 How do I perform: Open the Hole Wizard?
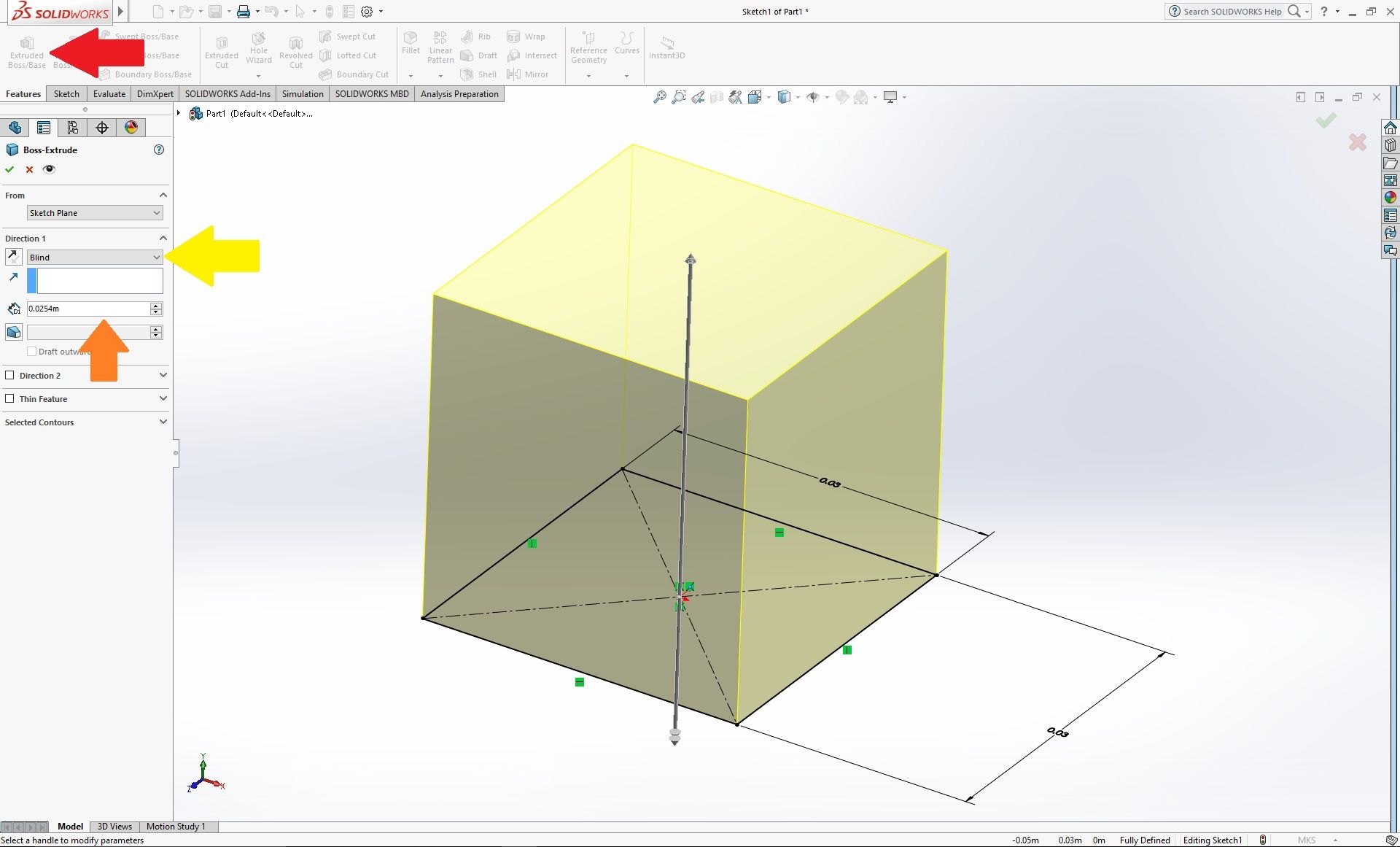pos(258,48)
